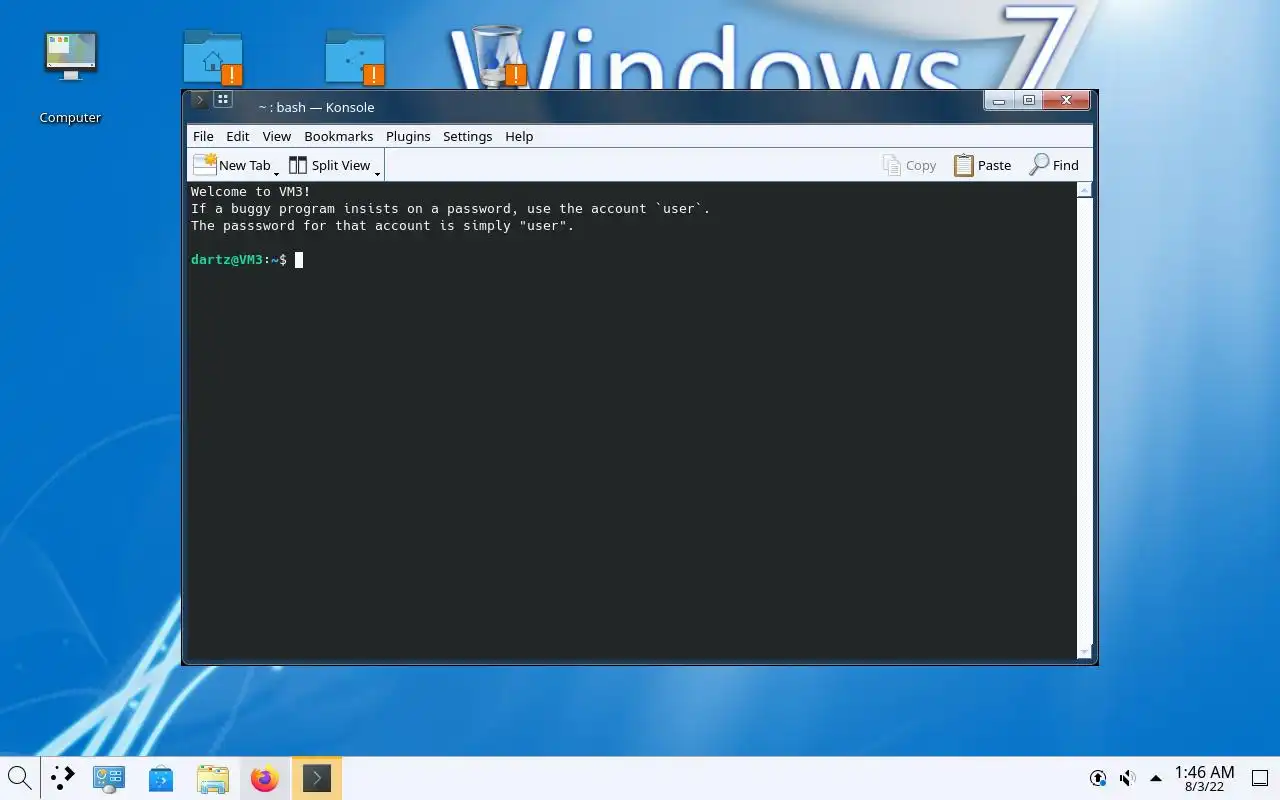The width and height of the screenshot is (1280, 800).
Task: Open the Edit menu
Action: (x=238, y=136)
